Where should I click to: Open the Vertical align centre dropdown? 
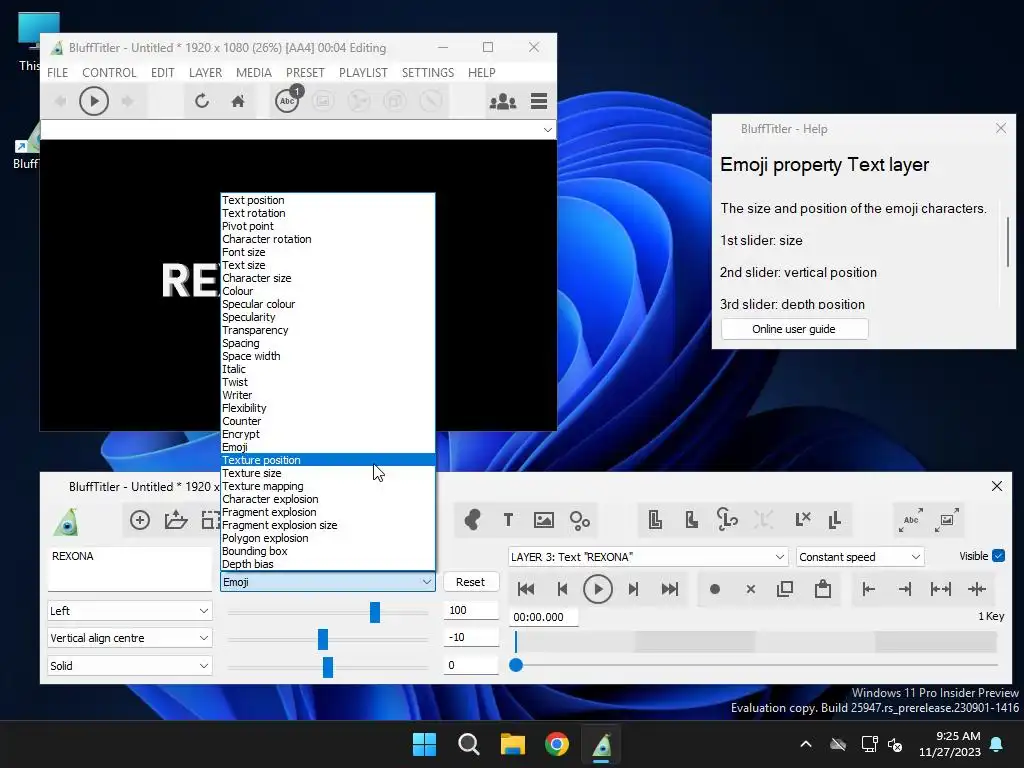pos(129,638)
